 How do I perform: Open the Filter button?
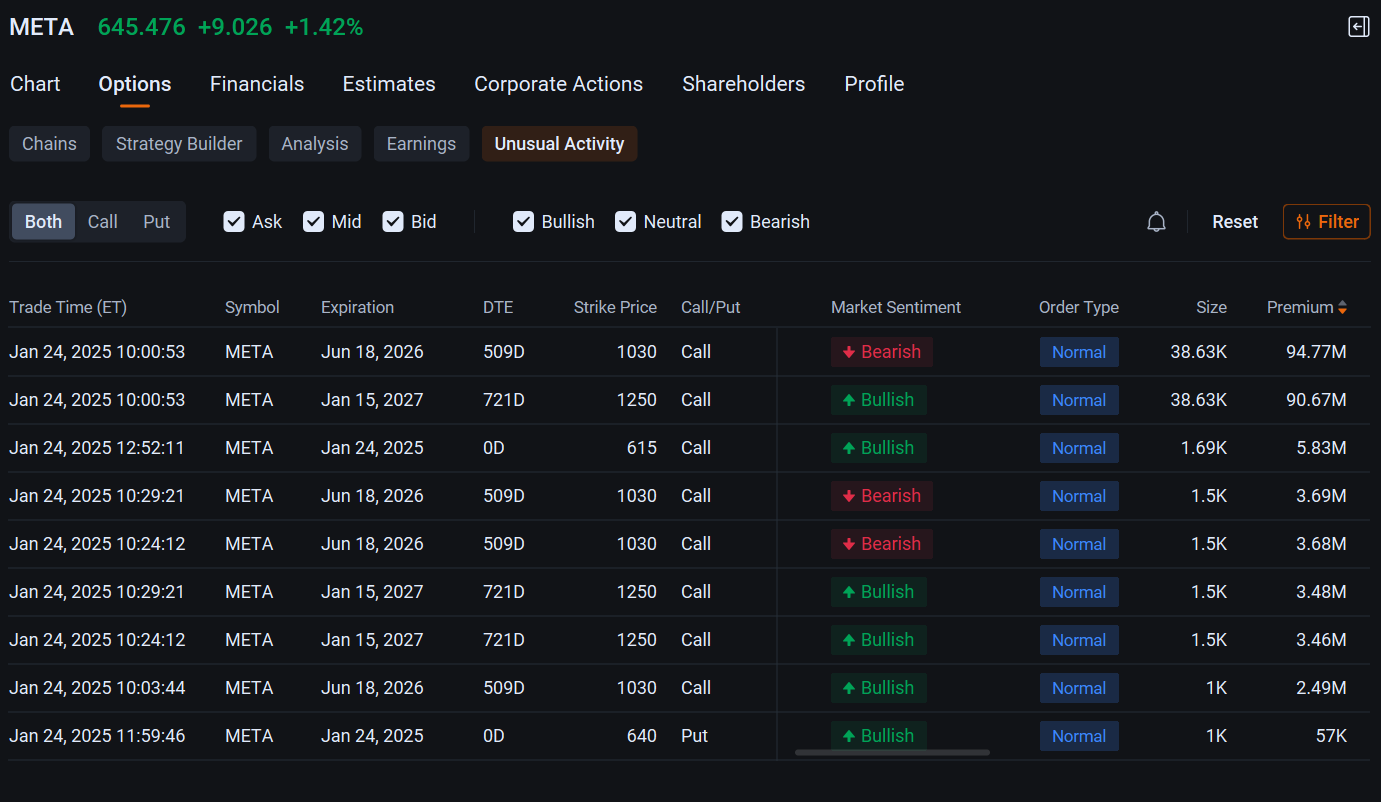[x=1326, y=222]
